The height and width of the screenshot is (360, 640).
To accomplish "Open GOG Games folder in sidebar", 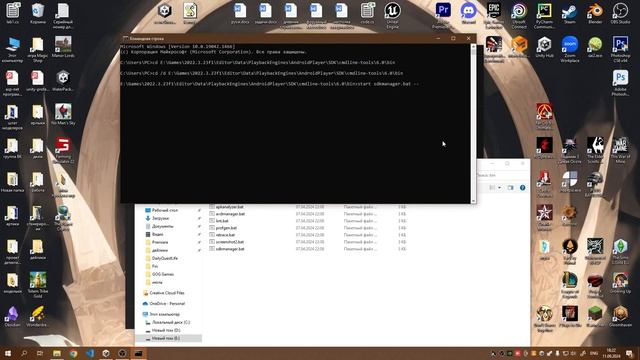I will [163, 274].
